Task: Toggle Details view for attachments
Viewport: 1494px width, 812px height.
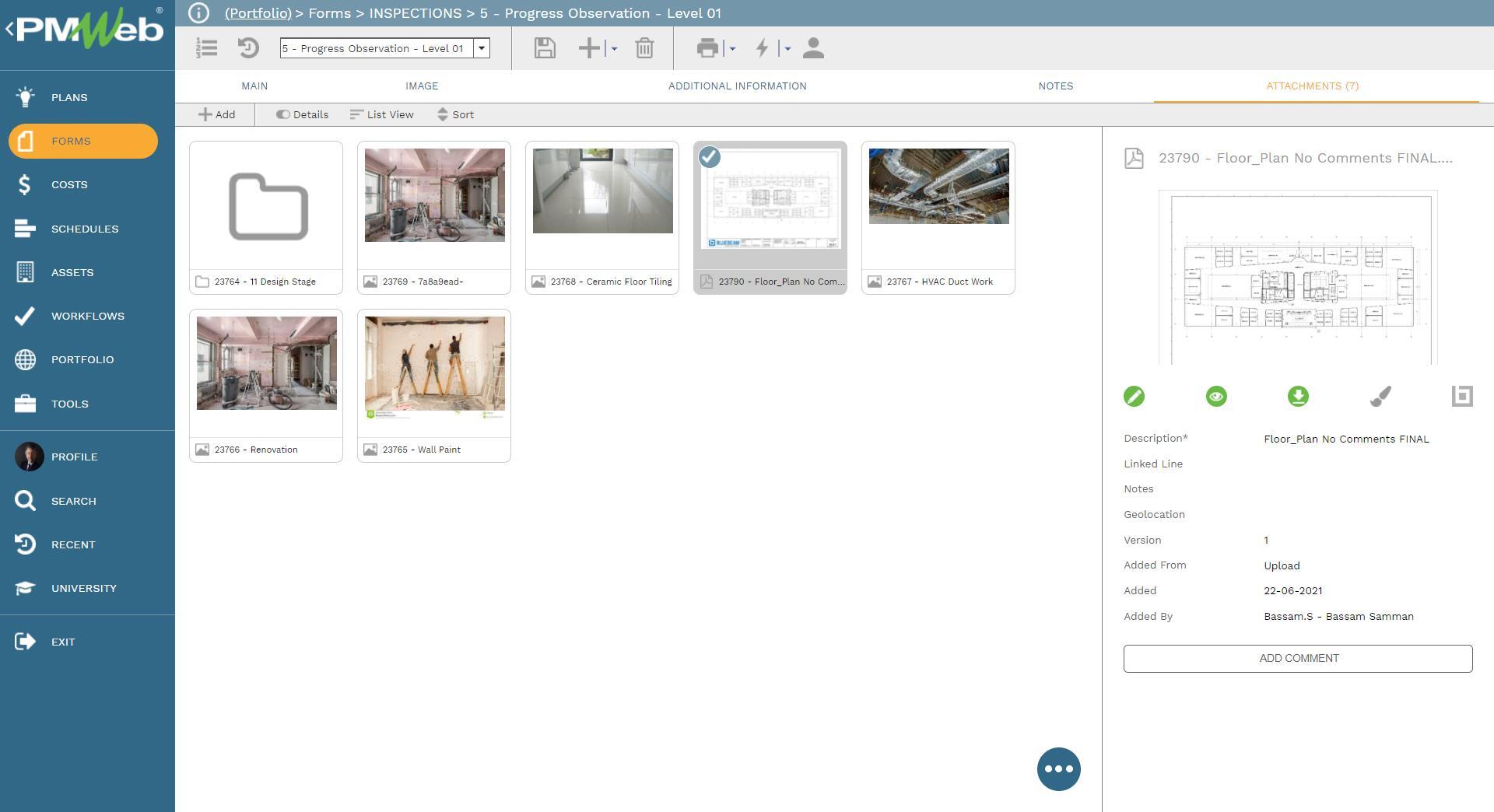Action: click(x=302, y=114)
